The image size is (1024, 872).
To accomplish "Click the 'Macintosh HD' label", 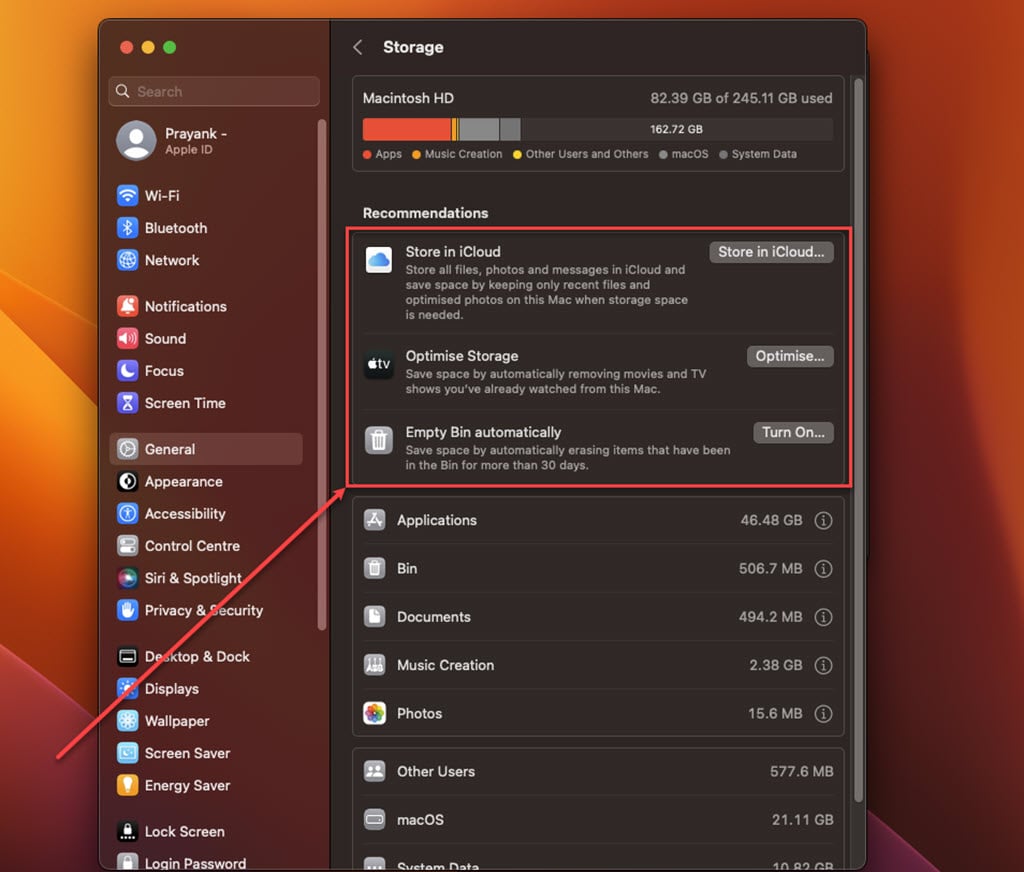I will pyautogui.click(x=408, y=98).
